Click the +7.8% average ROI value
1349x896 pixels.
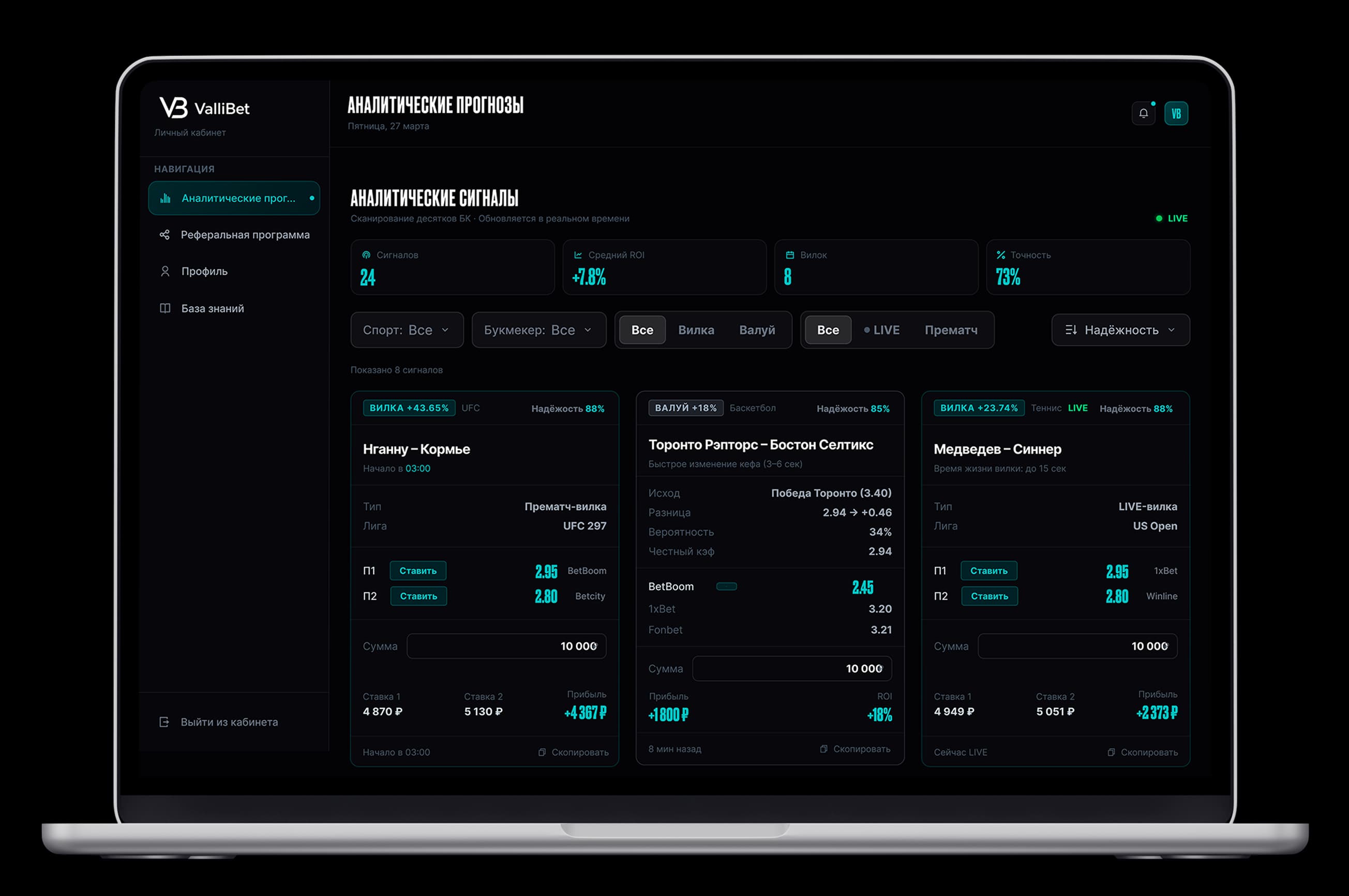[589, 278]
